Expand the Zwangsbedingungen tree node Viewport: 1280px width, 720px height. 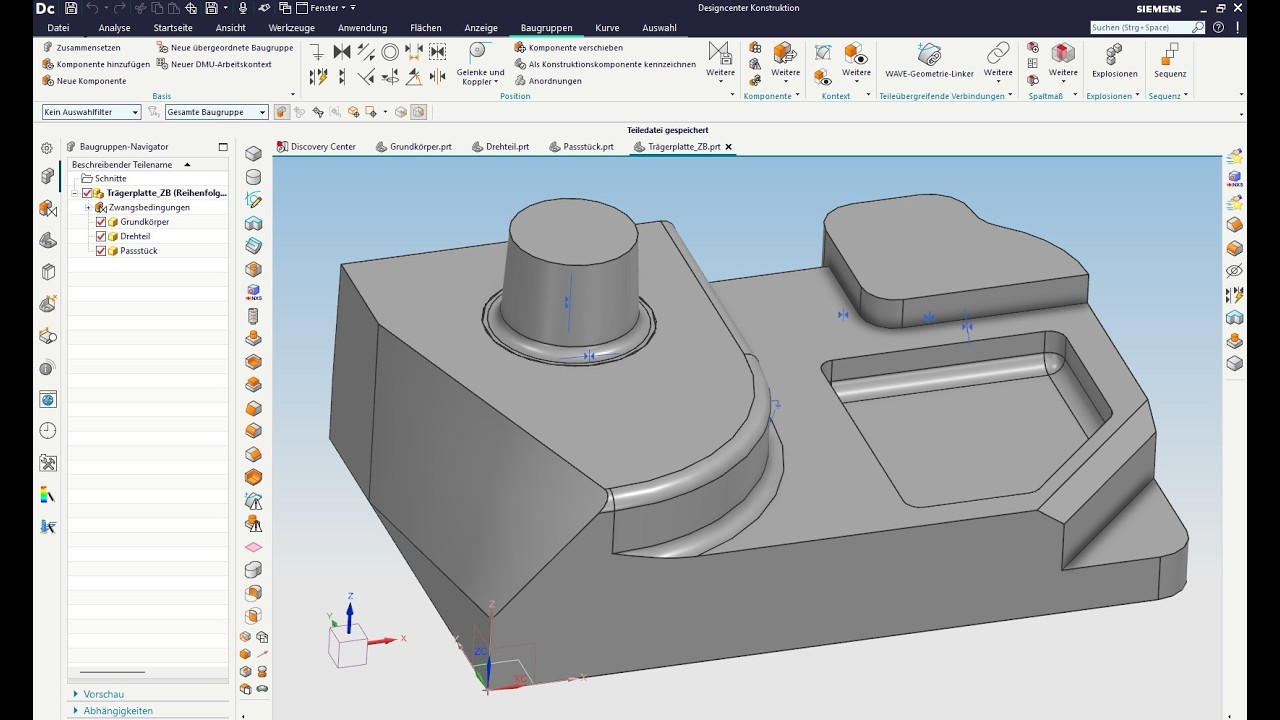point(88,208)
